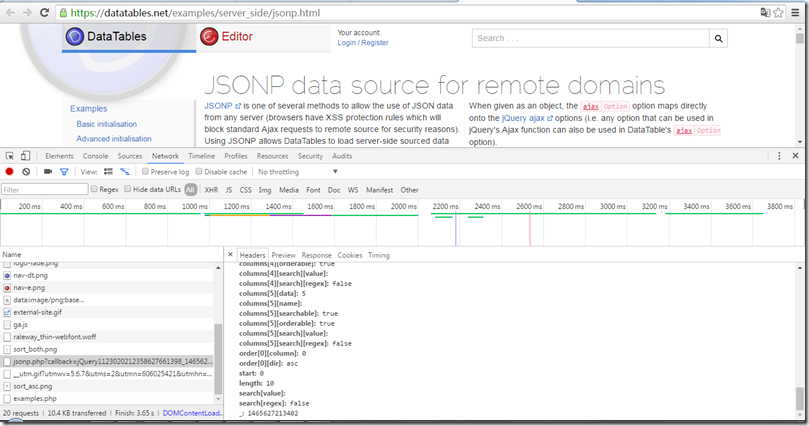Click the inspect element picker icon
This screenshot has height=426, width=809.
pyautogui.click(x=10, y=156)
